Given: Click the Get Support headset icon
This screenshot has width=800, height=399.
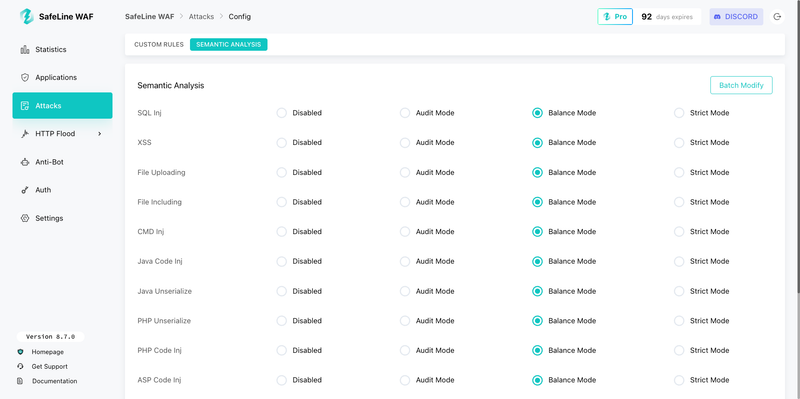Looking at the screenshot, I should (x=20, y=366).
